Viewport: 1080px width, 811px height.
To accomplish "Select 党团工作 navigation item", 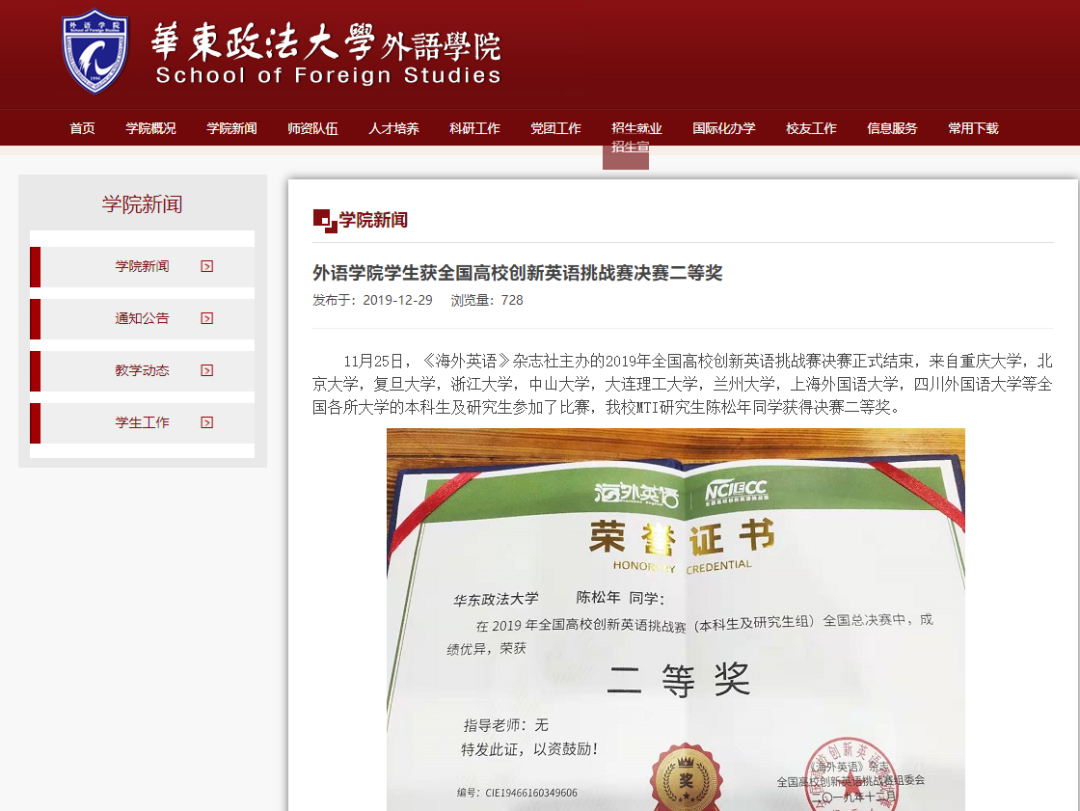I will point(556,128).
